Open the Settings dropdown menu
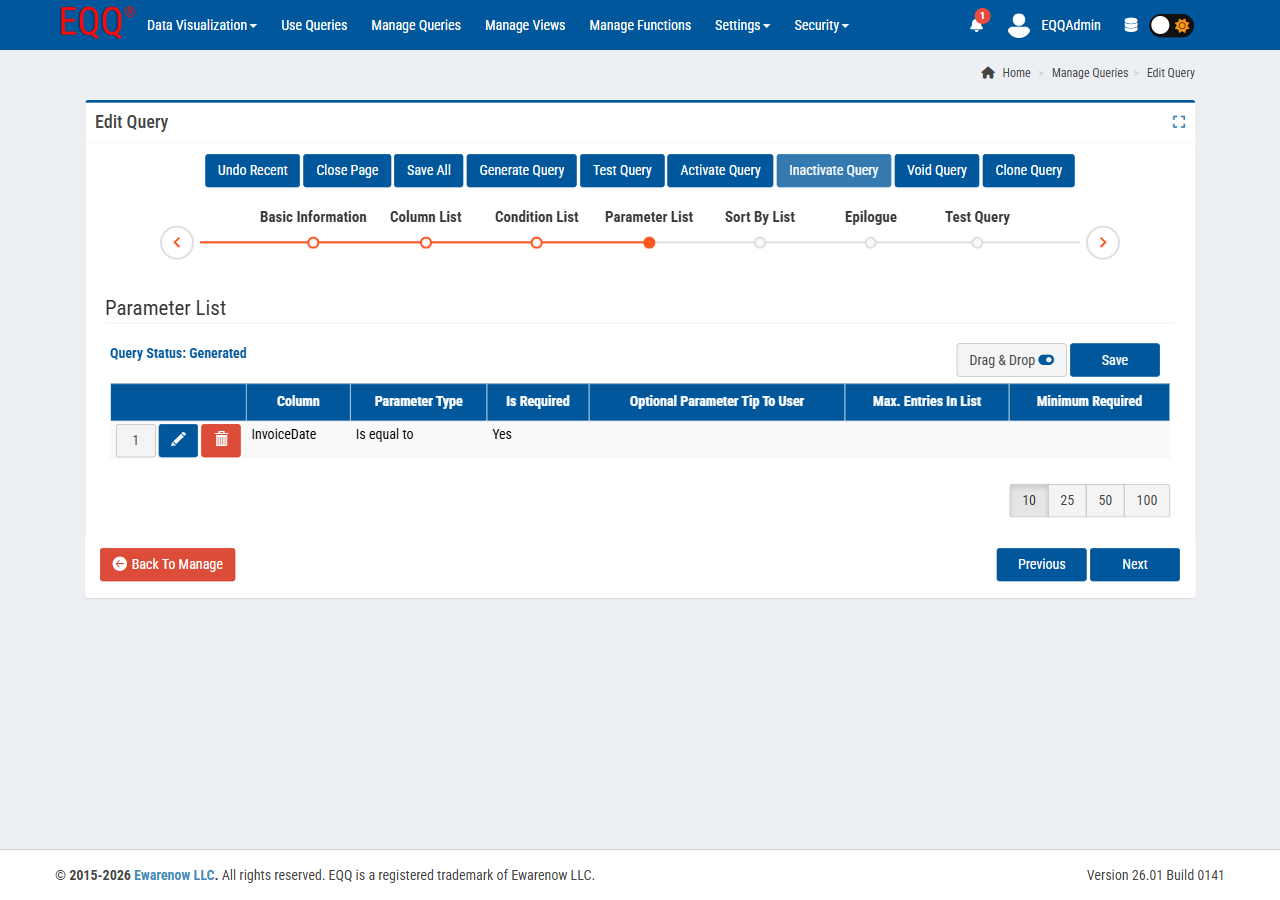1280x900 pixels. click(x=742, y=25)
